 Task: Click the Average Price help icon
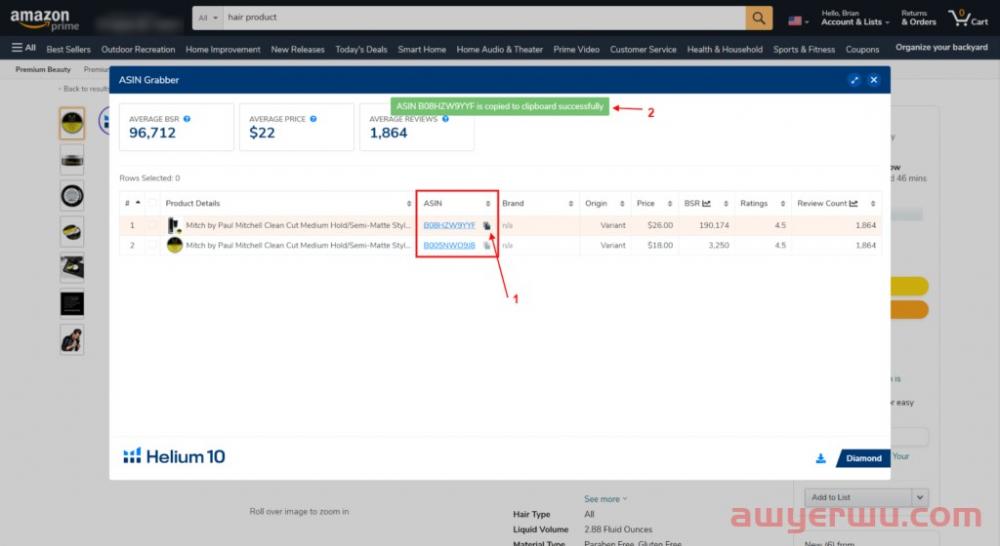click(313, 119)
